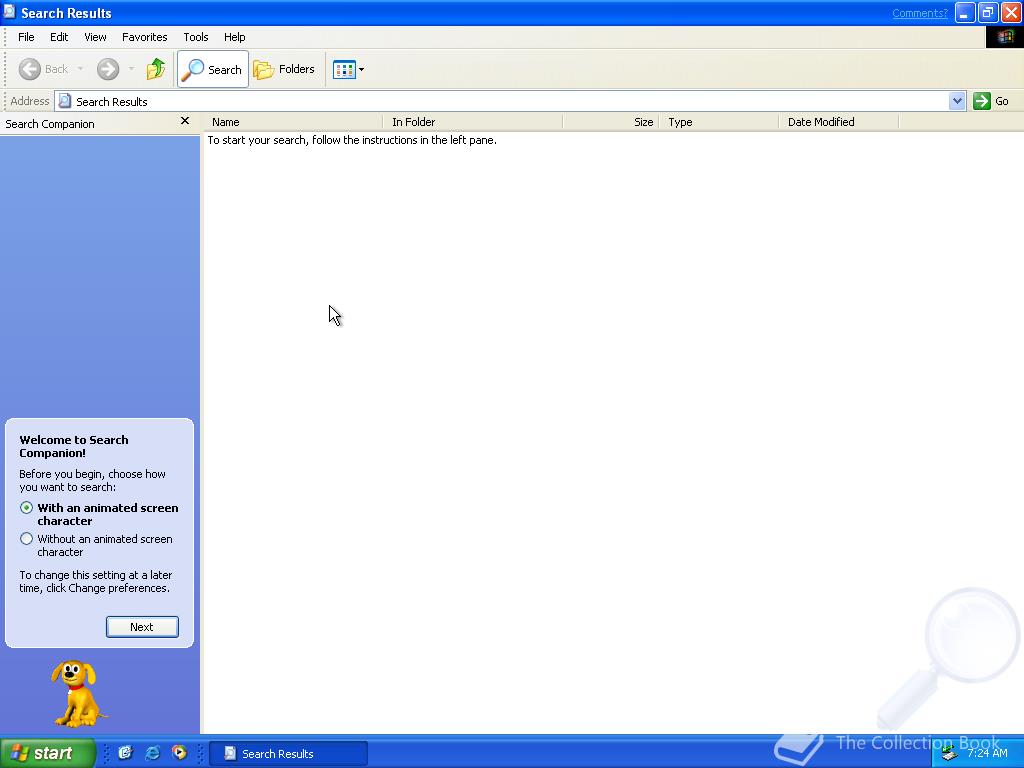
Task: Minimize the Search Results window
Action: tap(965, 12)
